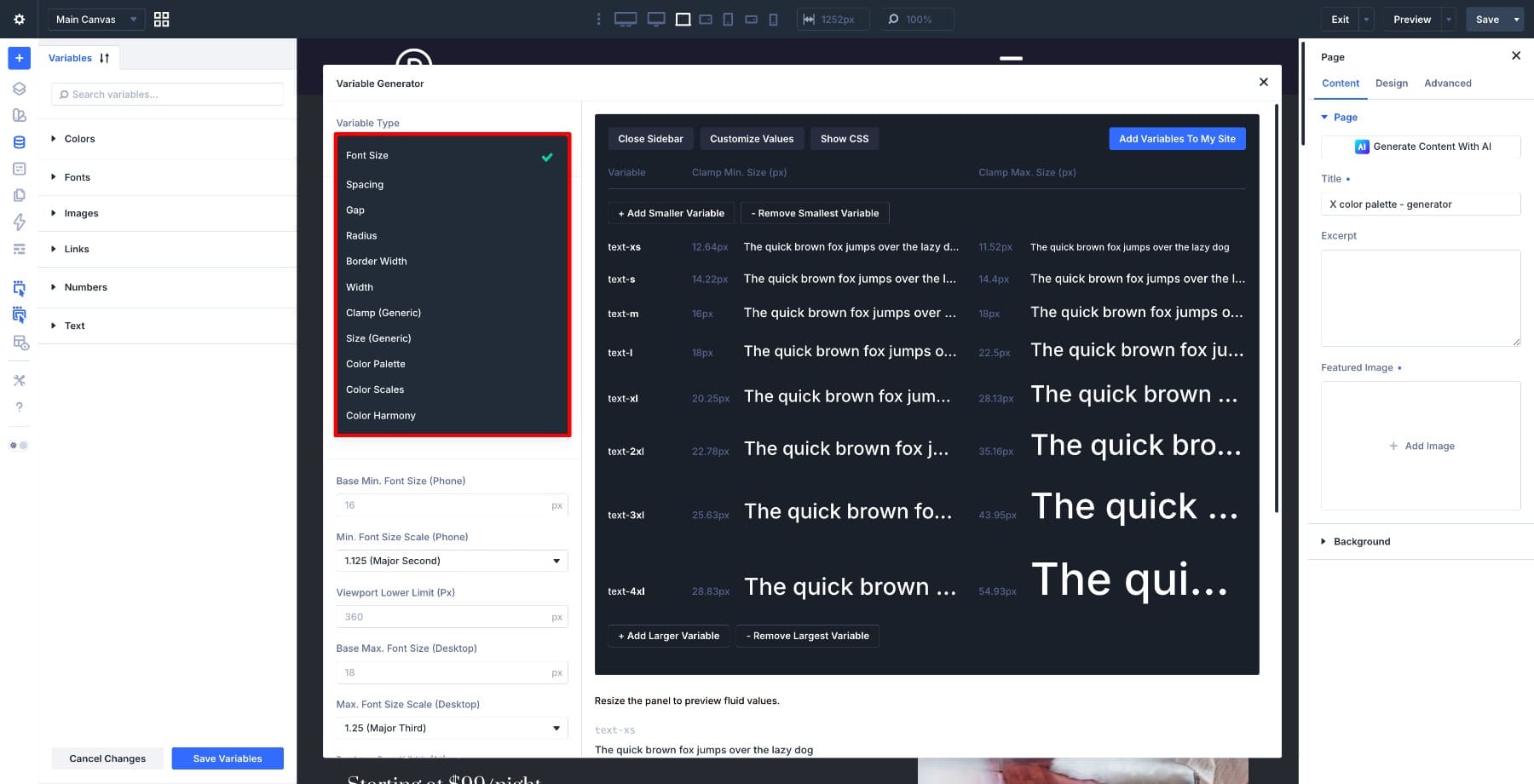Open the list rows icon in left sidebar

[x=19, y=249]
